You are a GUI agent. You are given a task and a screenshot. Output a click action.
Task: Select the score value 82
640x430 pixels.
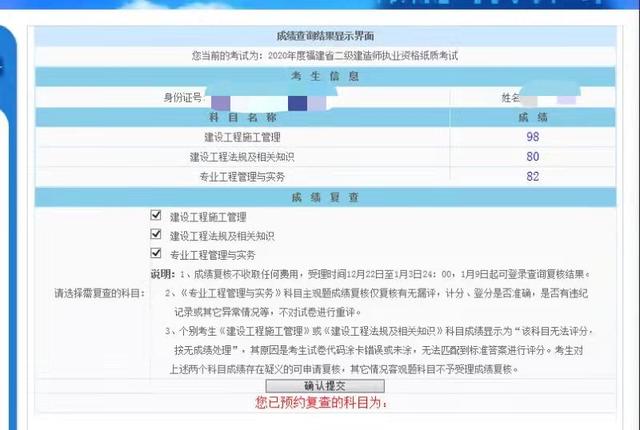point(533,177)
